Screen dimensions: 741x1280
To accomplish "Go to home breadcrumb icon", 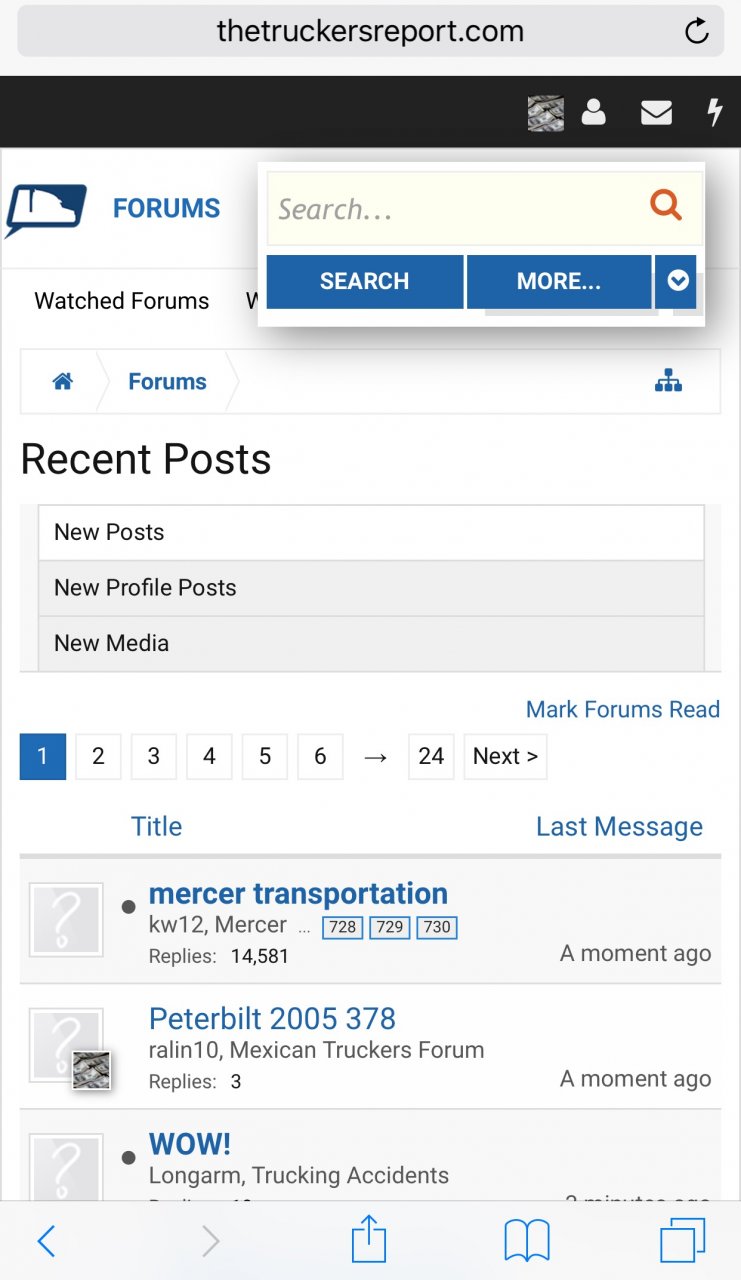I will (x=63, y=381).
